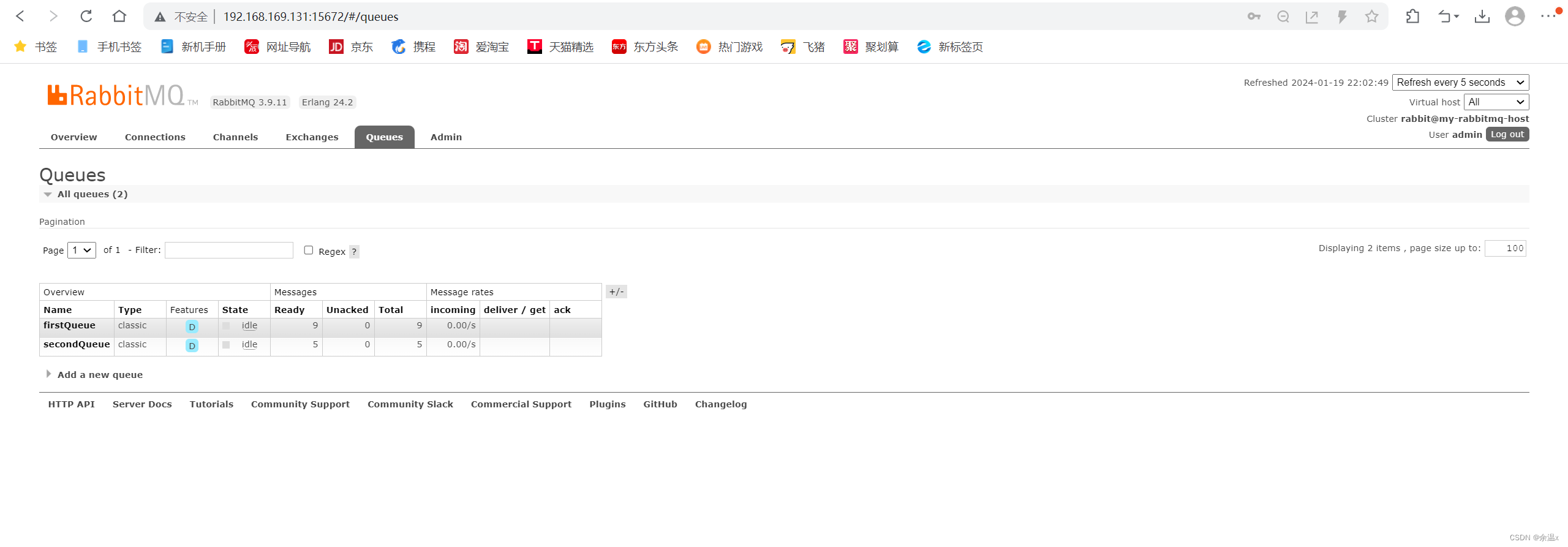Open the Tutorials footer link
Viewport: 1568px width, 547px height.
pos(211,404)
